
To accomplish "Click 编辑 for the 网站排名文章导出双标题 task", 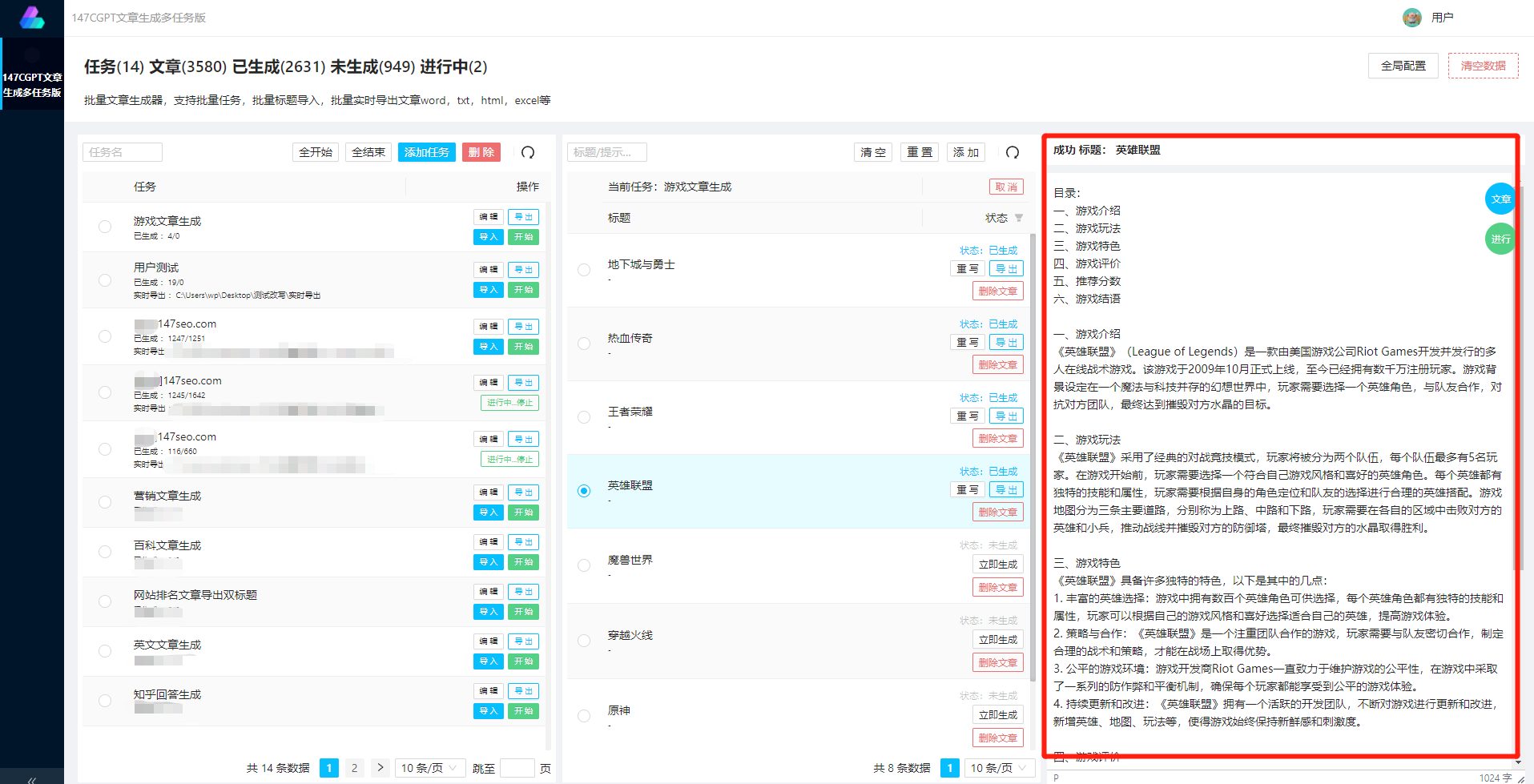I will 489,592.
